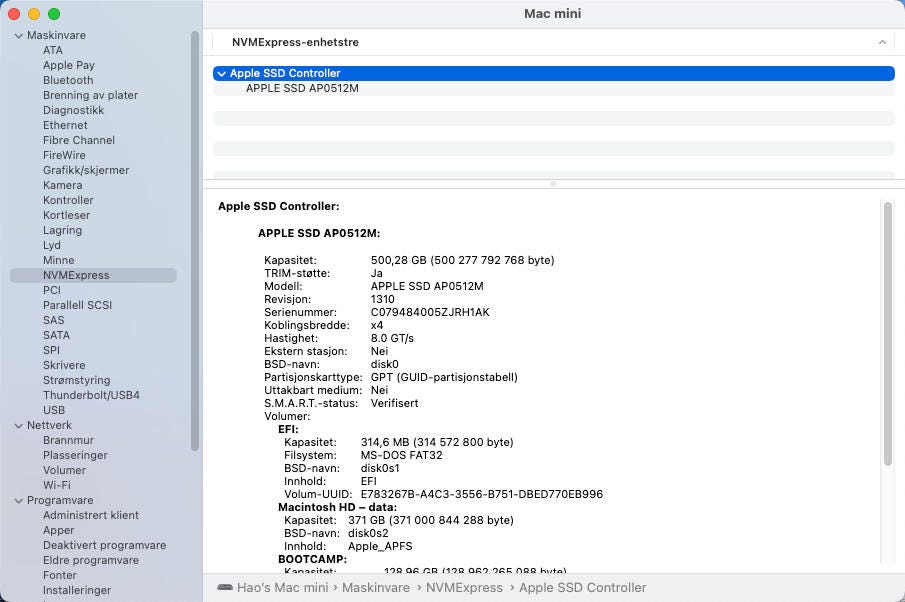Collapse the Apple SSD Controller tree row
Screen dimensions: 905x602
tap(222, 74)
